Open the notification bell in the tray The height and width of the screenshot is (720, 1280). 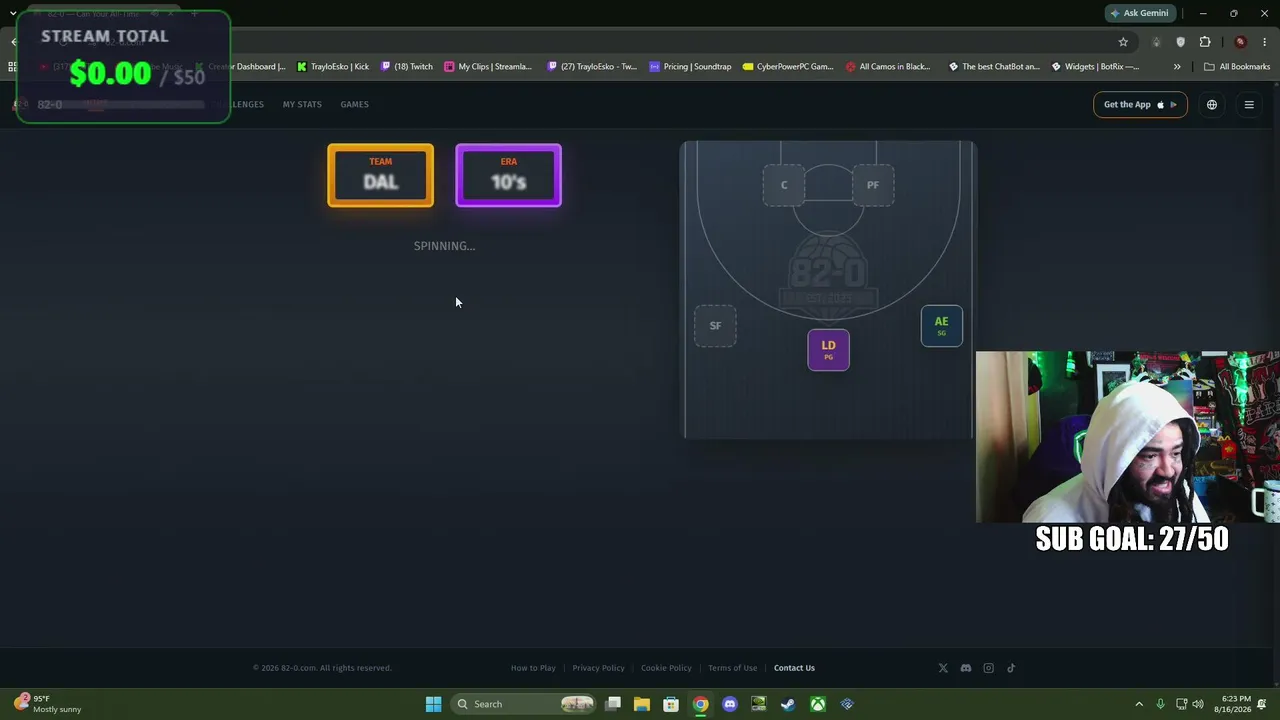[1262, 704]
